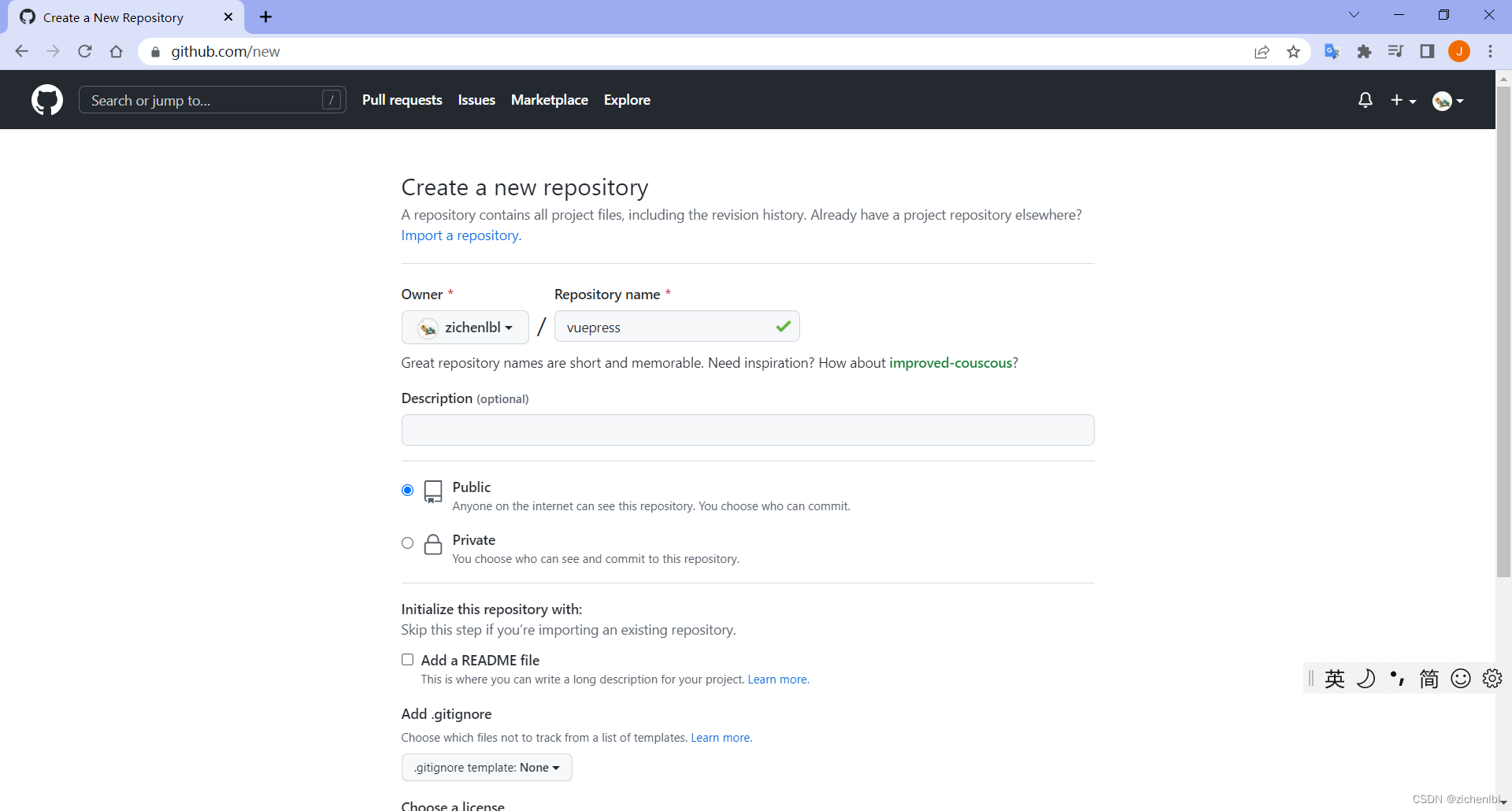Image resolution: width=1512 pixels, height=811 pixels.
Task: Open Issues in the nav
Action: point(476,100)
